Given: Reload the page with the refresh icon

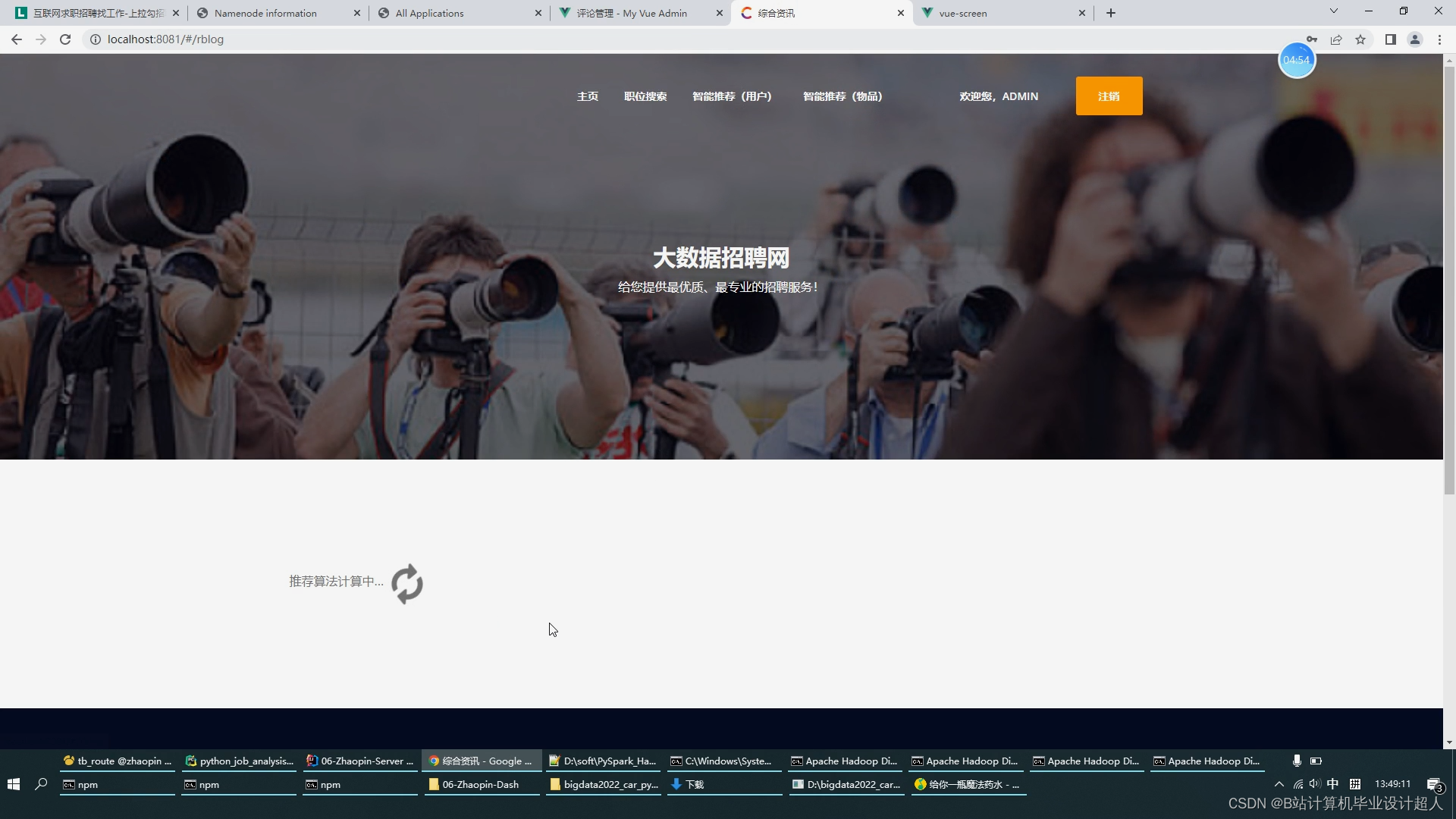Looking at the screenshot, I should tap(65, 39).
